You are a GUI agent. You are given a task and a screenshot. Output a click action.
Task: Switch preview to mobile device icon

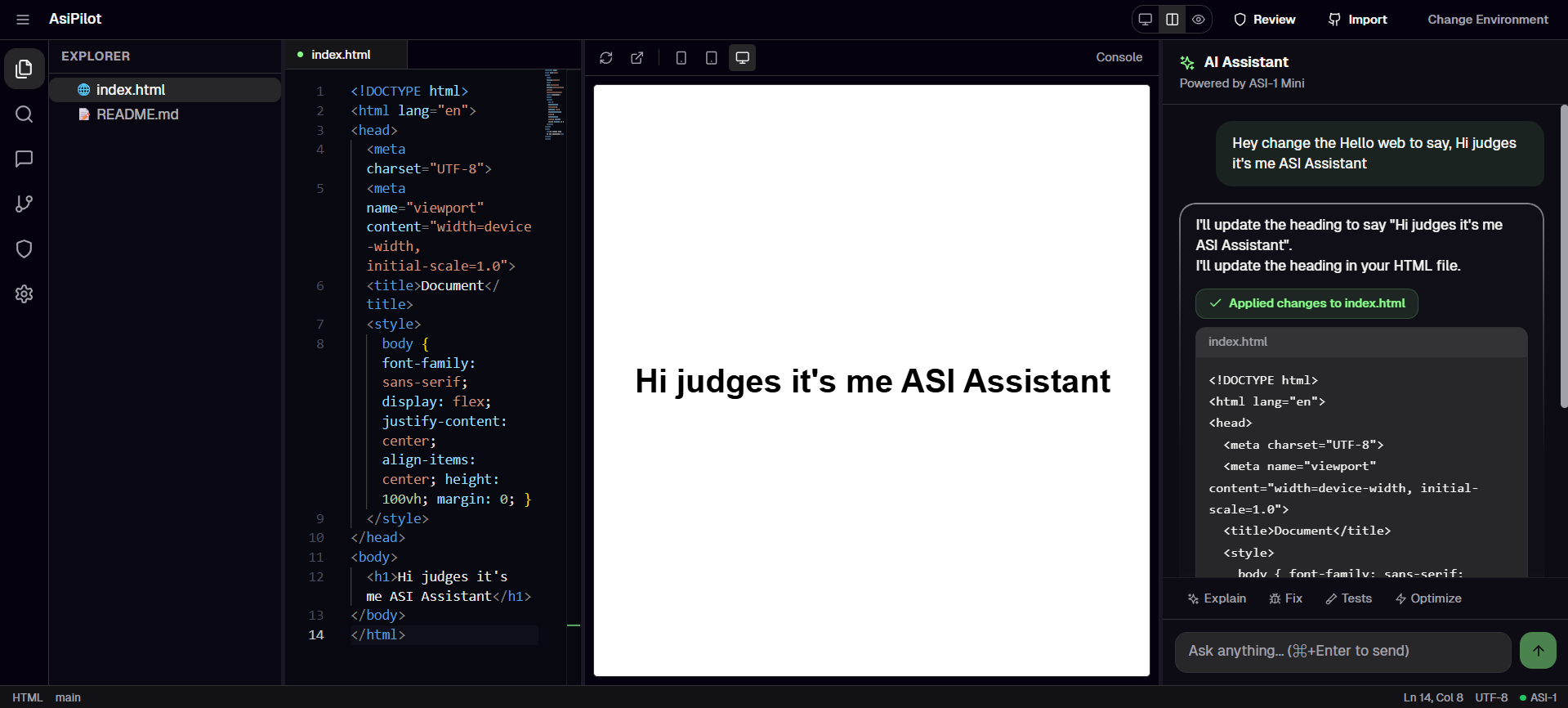point(681,58)
